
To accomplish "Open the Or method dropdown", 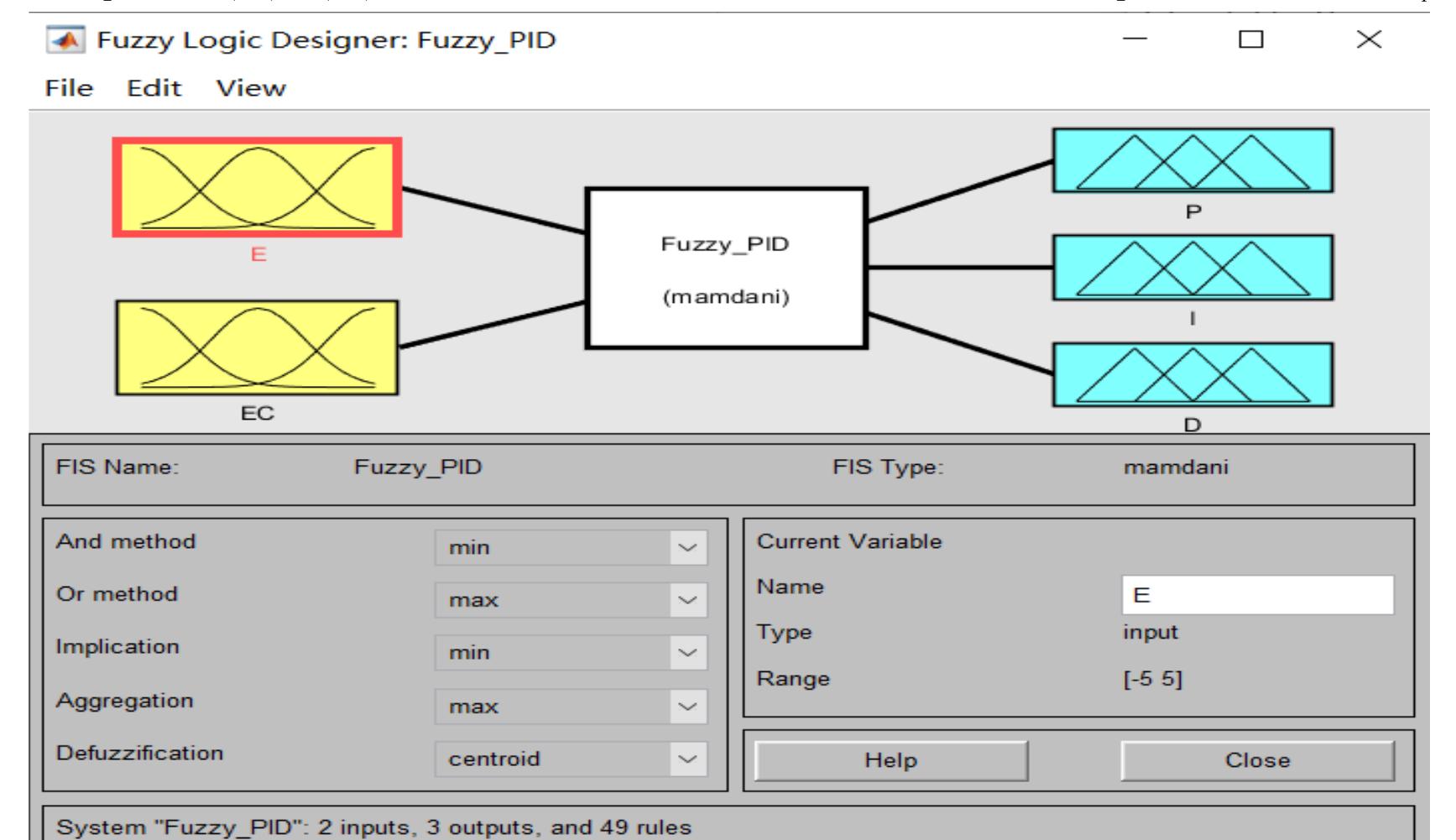I will [x=571, y=601].
